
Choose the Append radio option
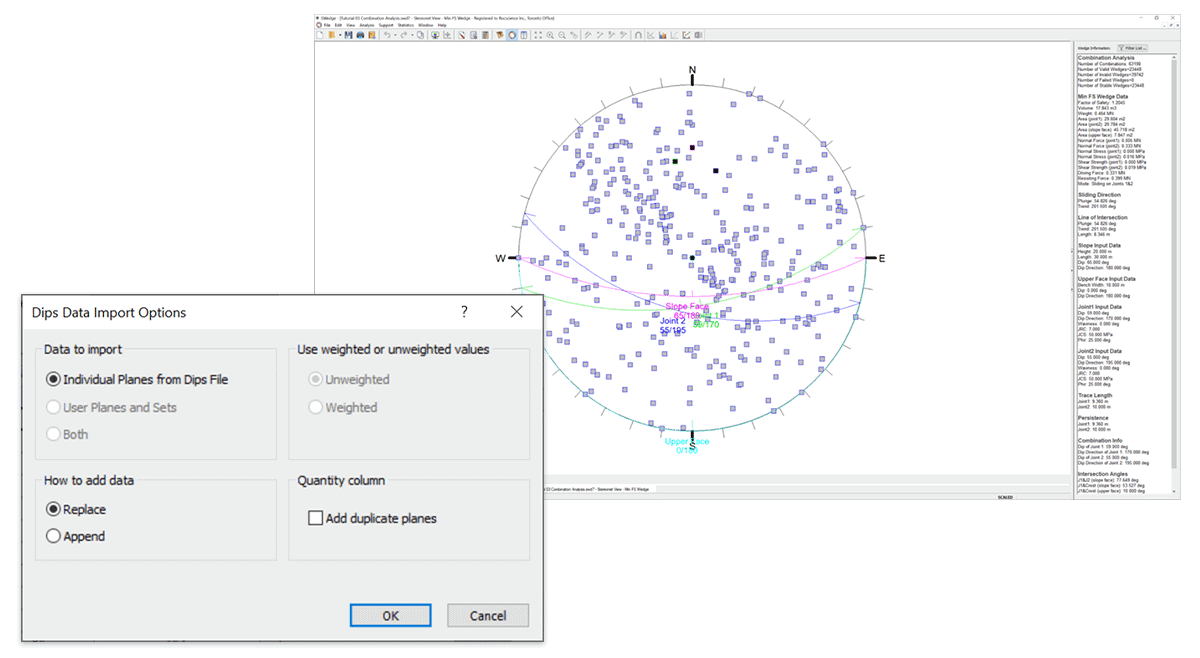(53, 536)
